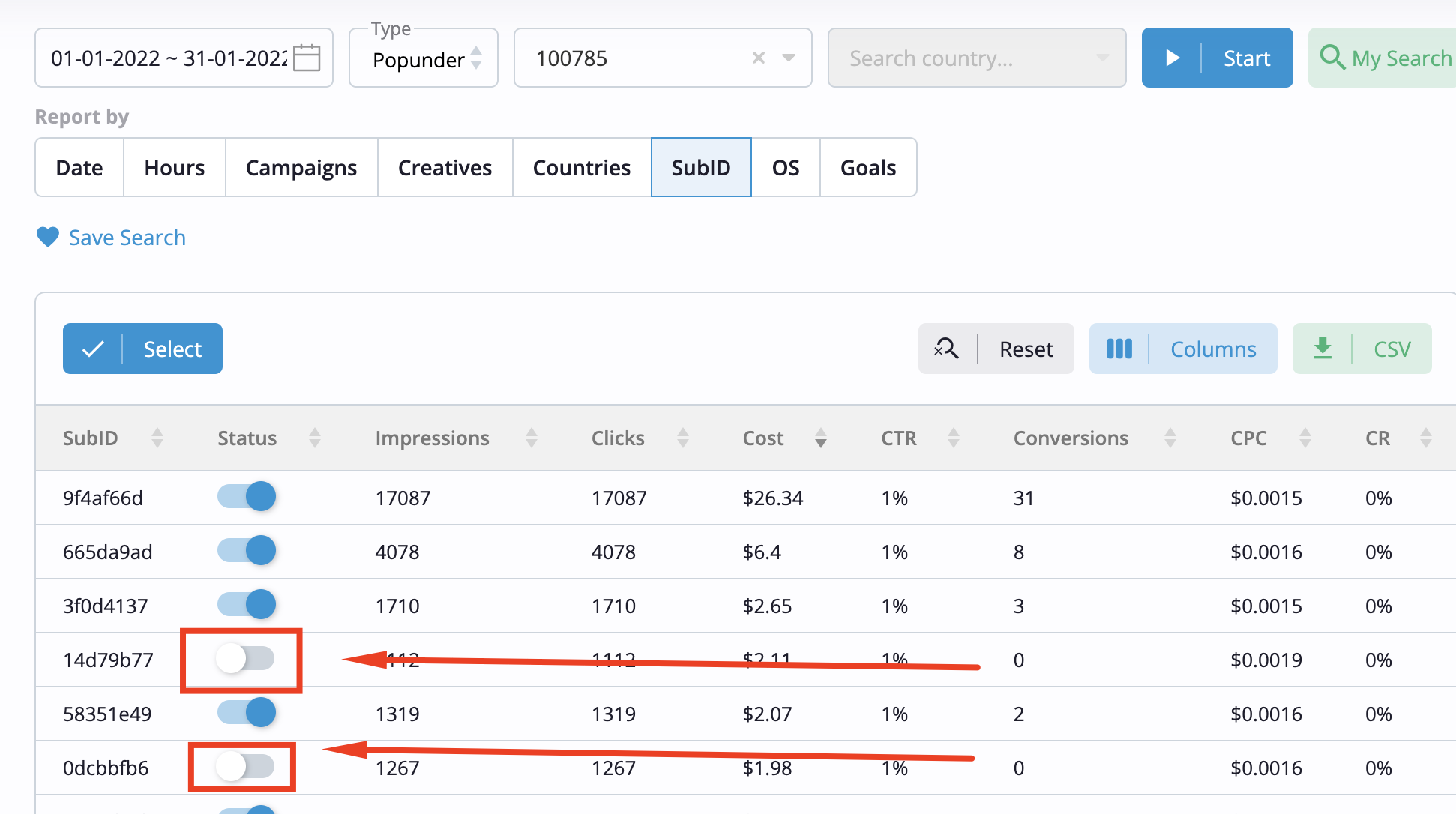The image size is (1456, 814).
Task: Click the $2.07 cost value
Action: pos(767,714)
